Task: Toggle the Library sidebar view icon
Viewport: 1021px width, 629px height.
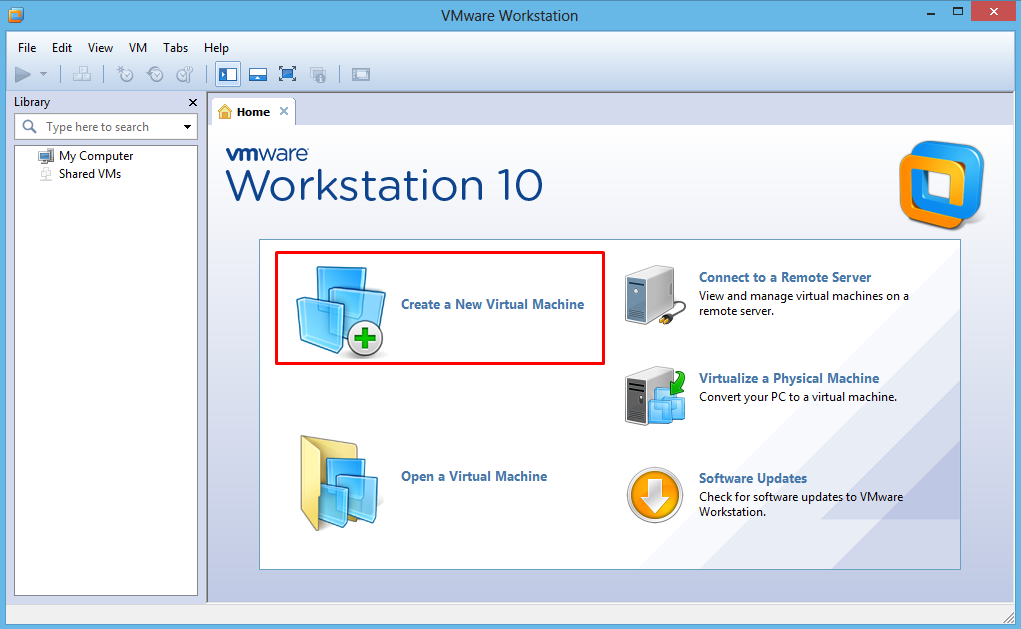Action: (x=228, y=74)
